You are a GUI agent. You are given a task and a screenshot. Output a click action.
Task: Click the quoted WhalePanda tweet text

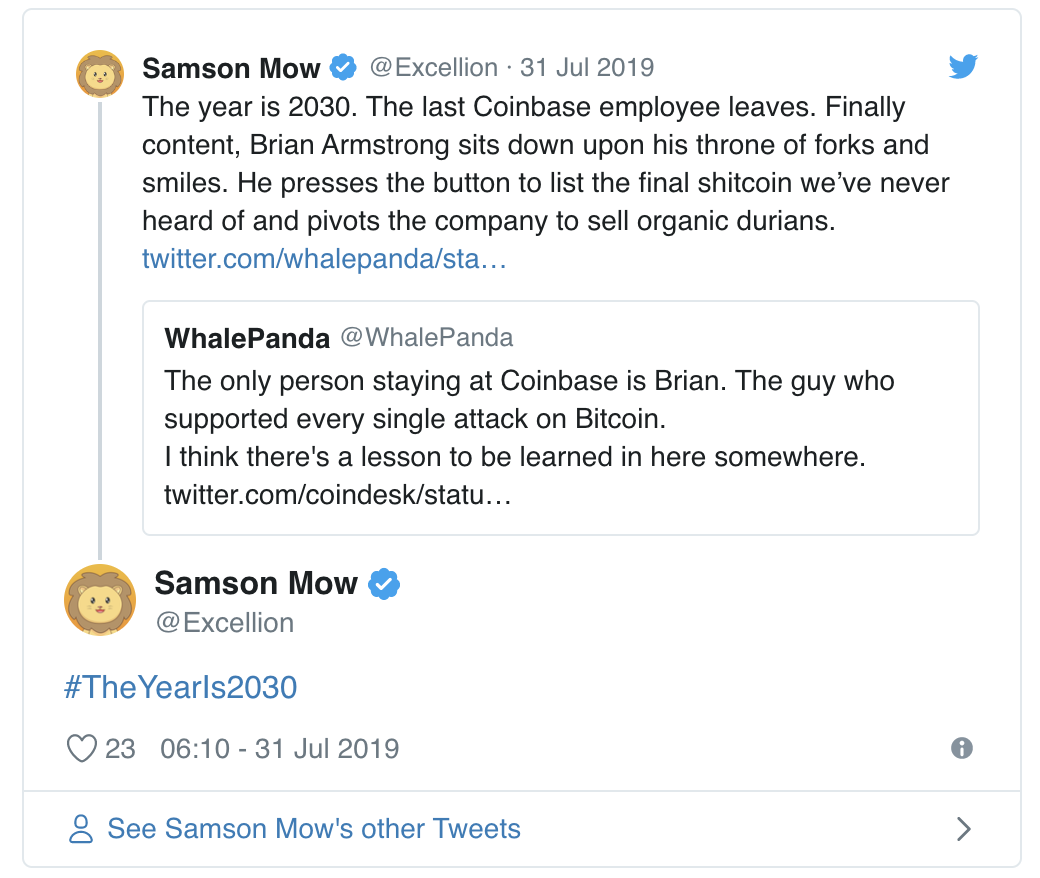click(529, 419)
